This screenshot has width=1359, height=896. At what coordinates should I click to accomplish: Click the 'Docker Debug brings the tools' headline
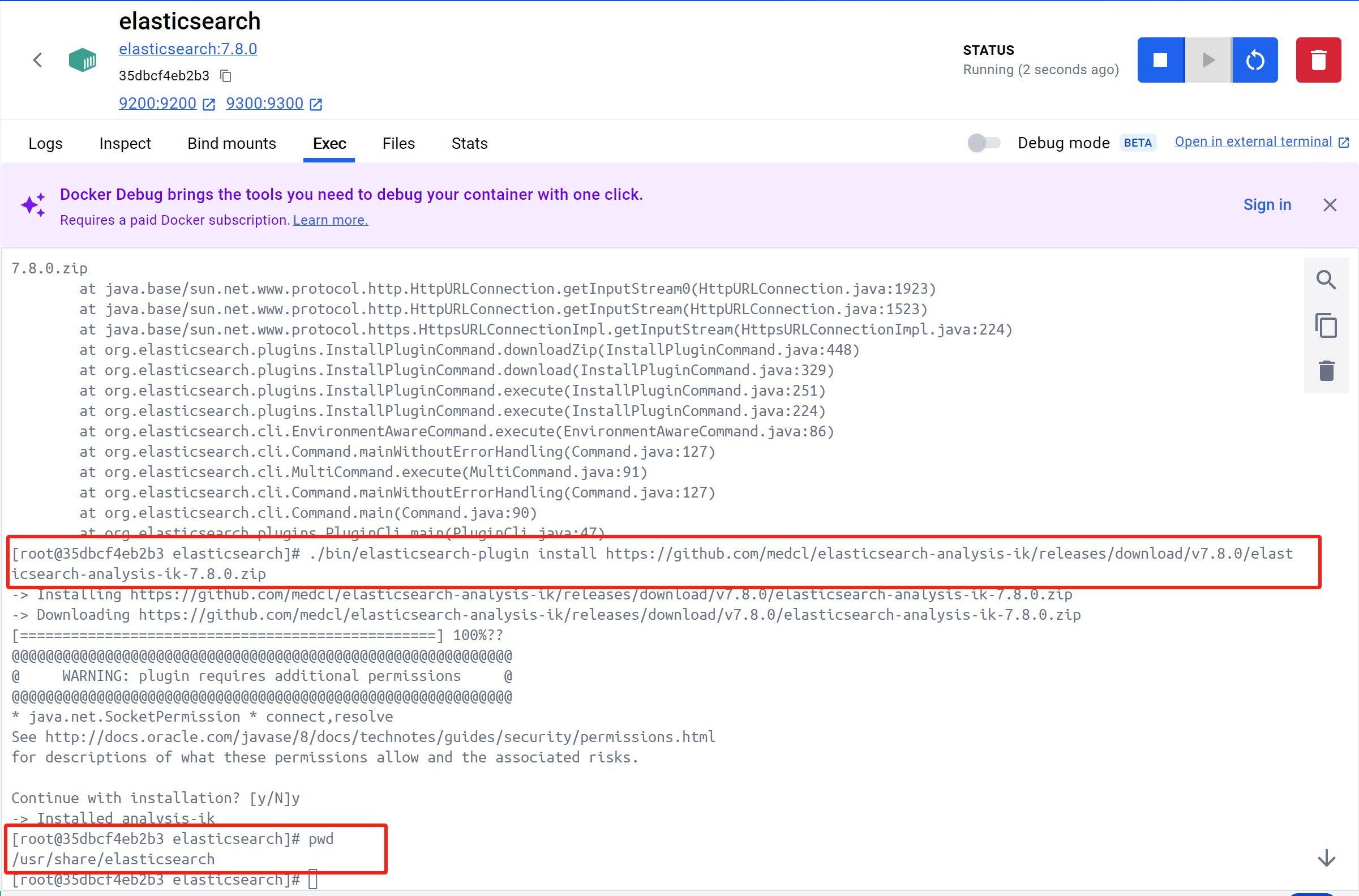tap(351, 195)
